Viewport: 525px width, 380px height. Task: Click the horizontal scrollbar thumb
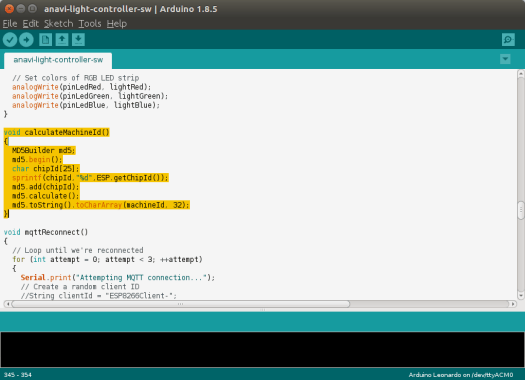tap(181, 304)
